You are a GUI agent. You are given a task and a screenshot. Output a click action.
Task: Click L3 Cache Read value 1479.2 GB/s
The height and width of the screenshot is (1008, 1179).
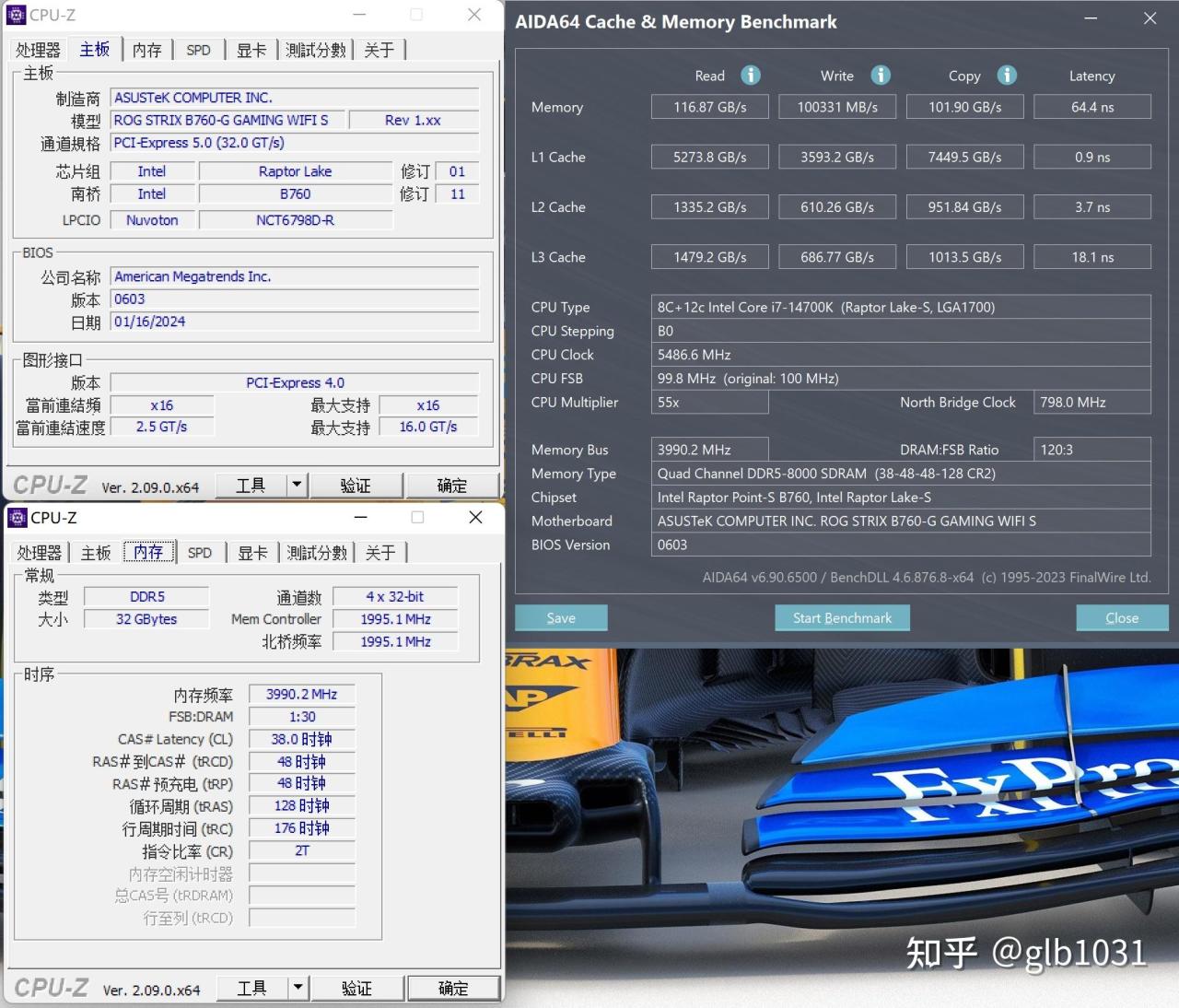coord(709,257)
